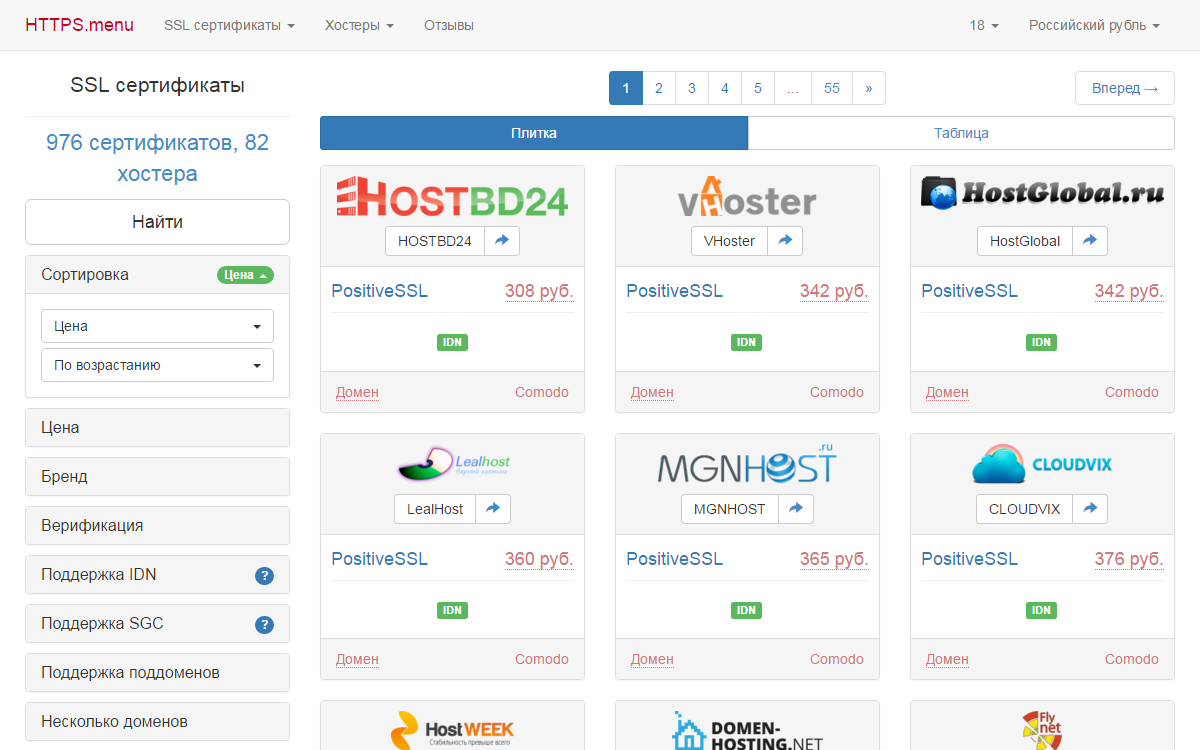Expand the Поддержка IDN filter panel

(x=157, y=574)
